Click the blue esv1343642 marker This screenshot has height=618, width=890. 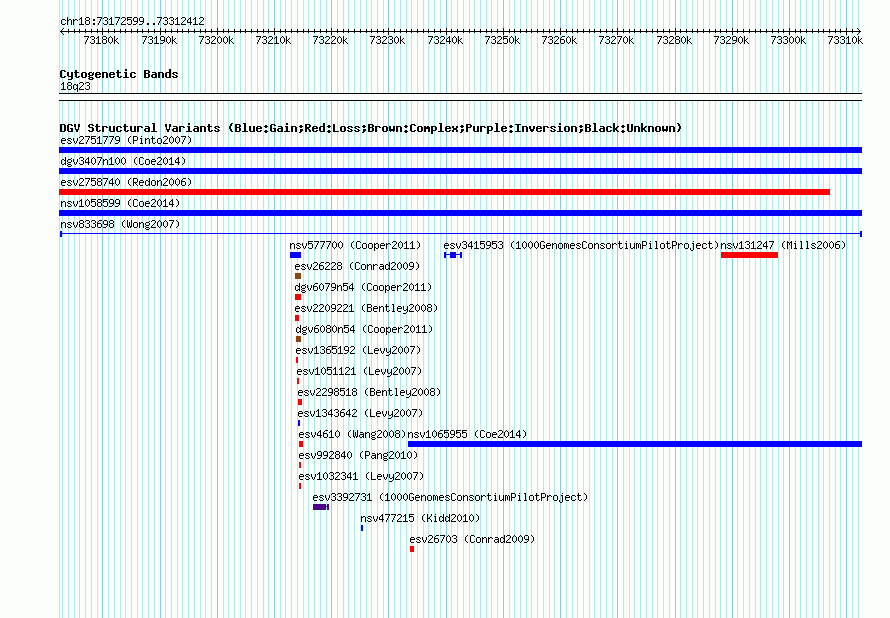coord(299,423)
